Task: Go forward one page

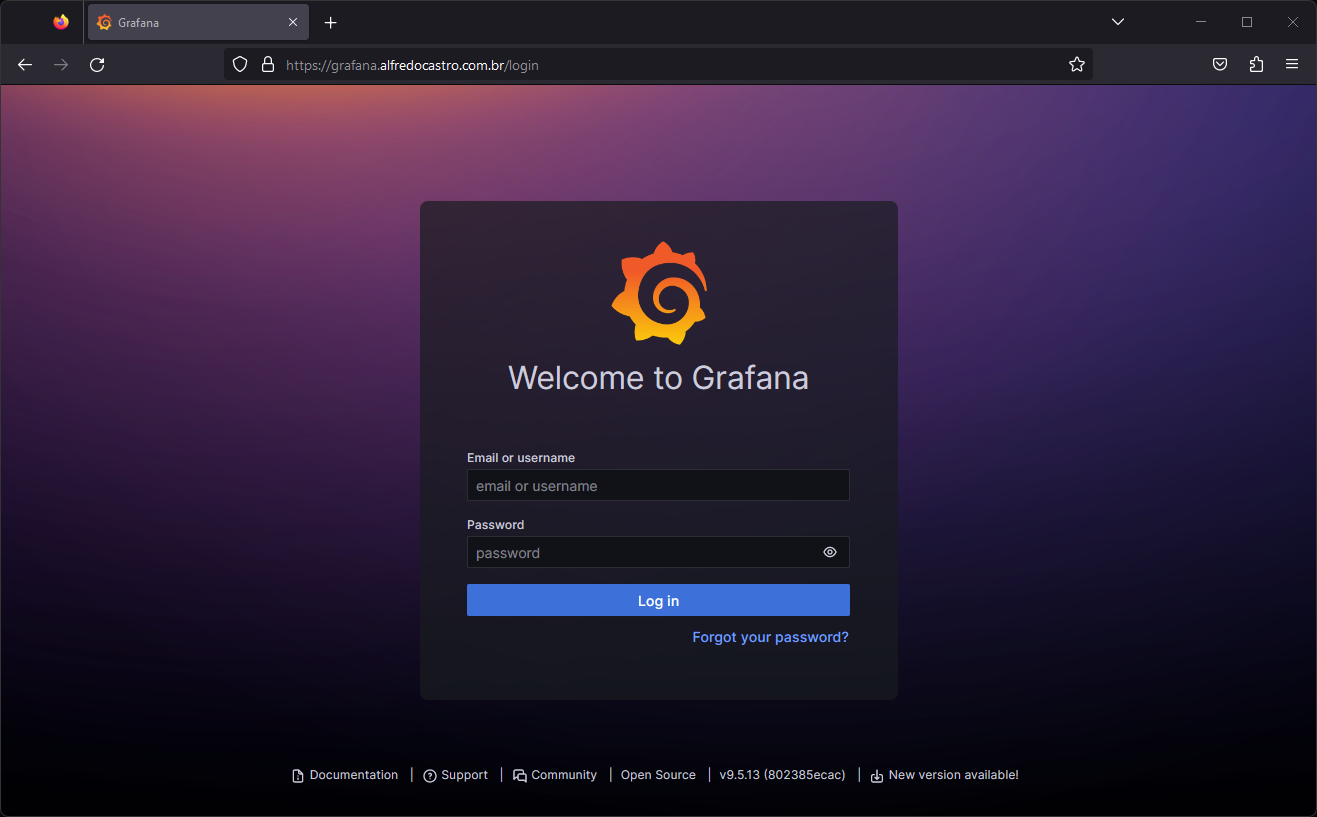Action: point(61,64)
